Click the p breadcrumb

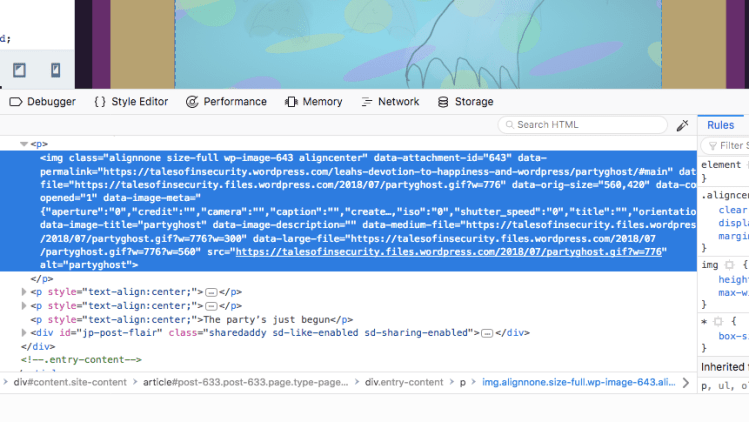(x=462, y=383)
